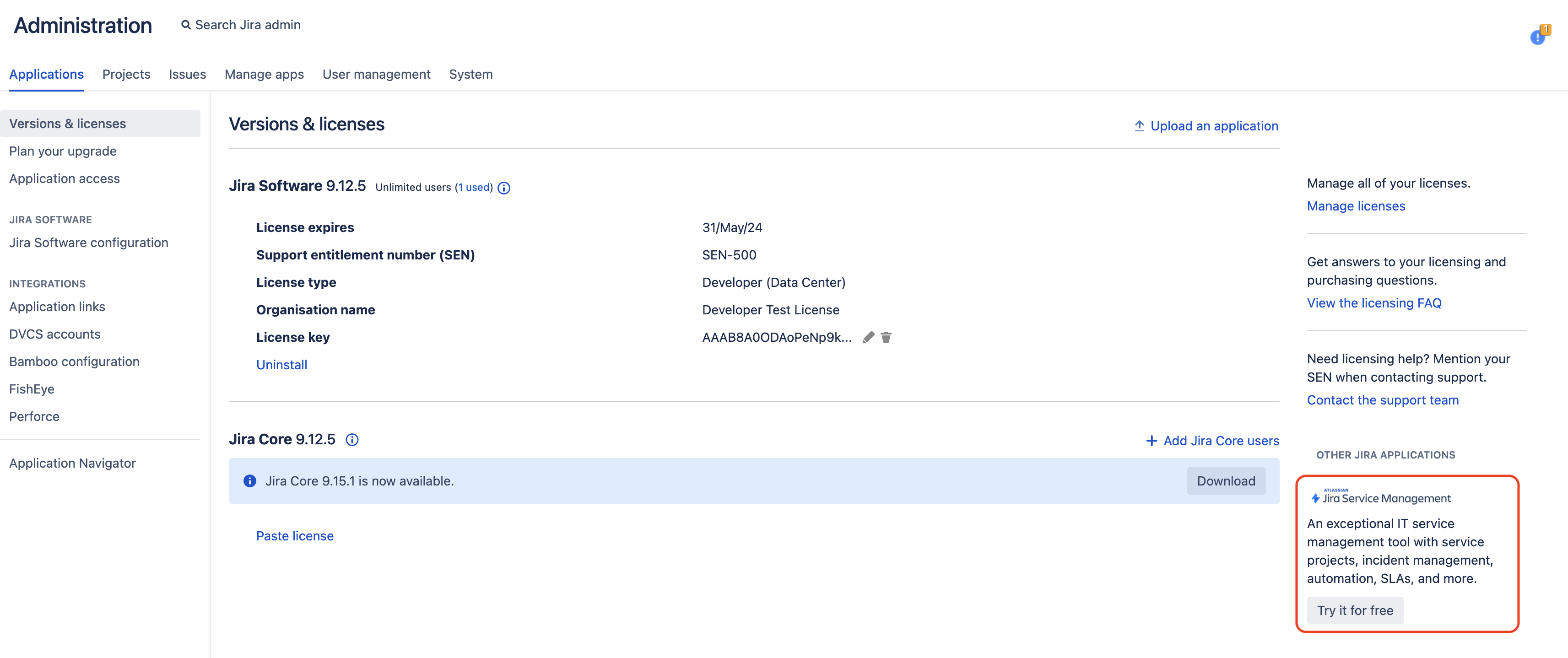Click Try it for free button
Screen dimensions: 1568x658
coord(1354,610)
